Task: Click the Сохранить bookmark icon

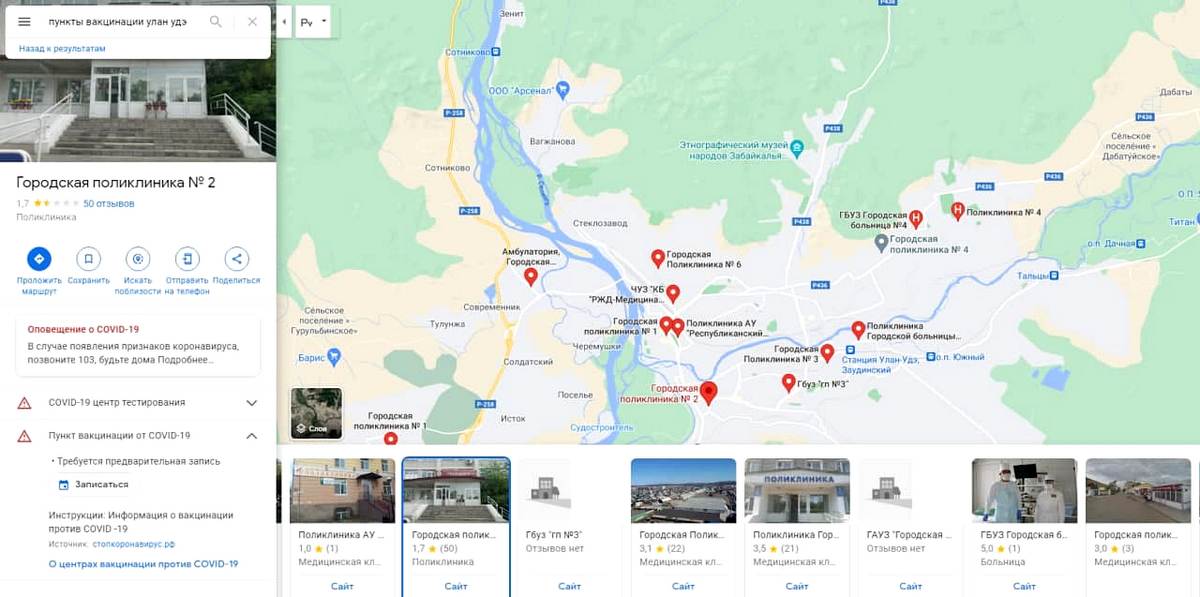Action: 89,258
